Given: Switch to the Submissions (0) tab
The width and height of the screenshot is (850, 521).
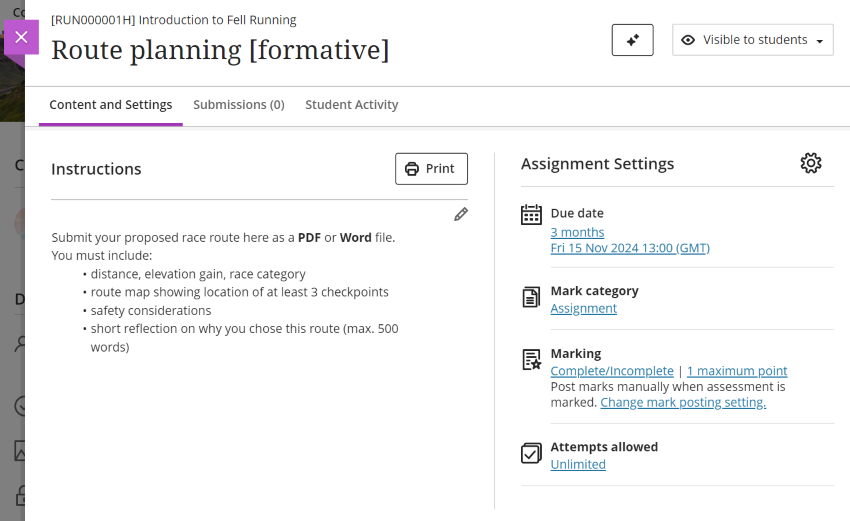Looking at the screenshot, I should [239, 105].
